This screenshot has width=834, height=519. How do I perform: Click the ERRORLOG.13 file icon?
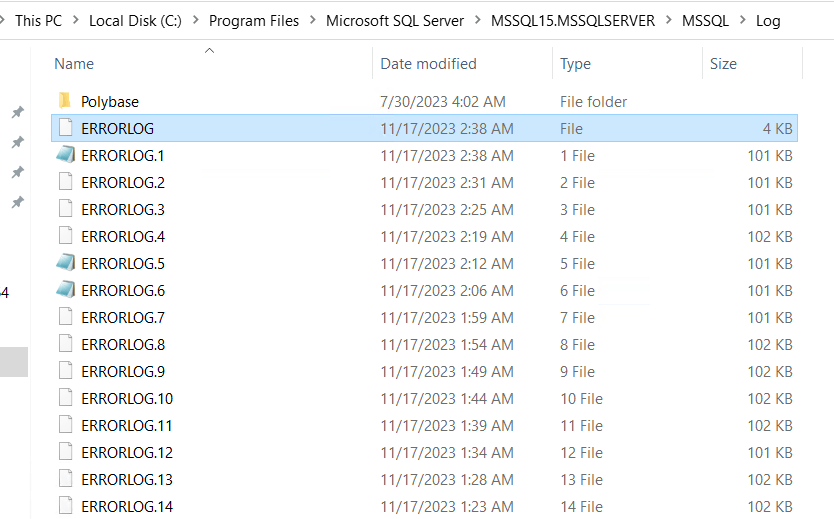pos(65,479)
